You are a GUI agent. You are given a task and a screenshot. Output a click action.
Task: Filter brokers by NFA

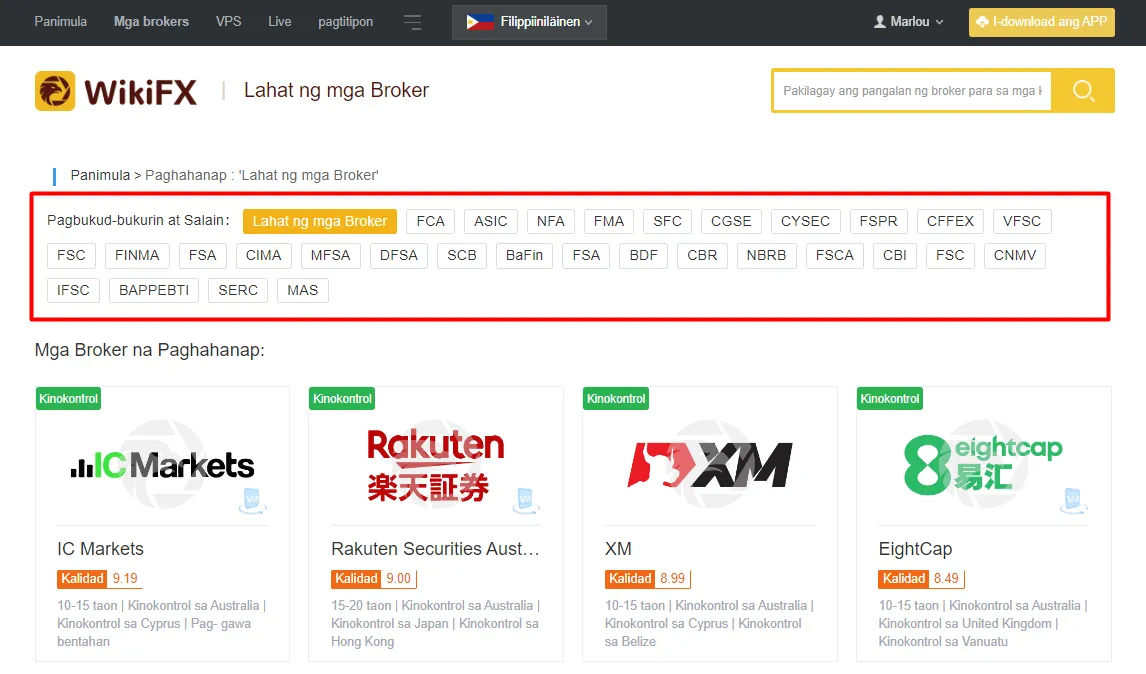[550, 221]
